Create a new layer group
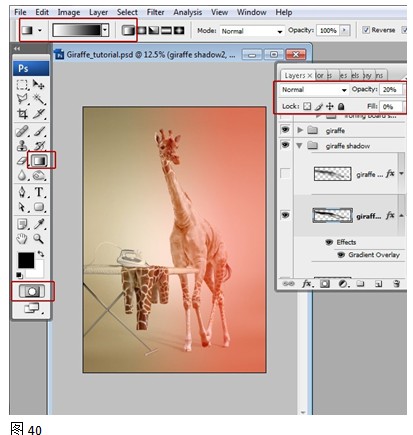This screenshot has height=435, width=413. click(x=360, y=284)
